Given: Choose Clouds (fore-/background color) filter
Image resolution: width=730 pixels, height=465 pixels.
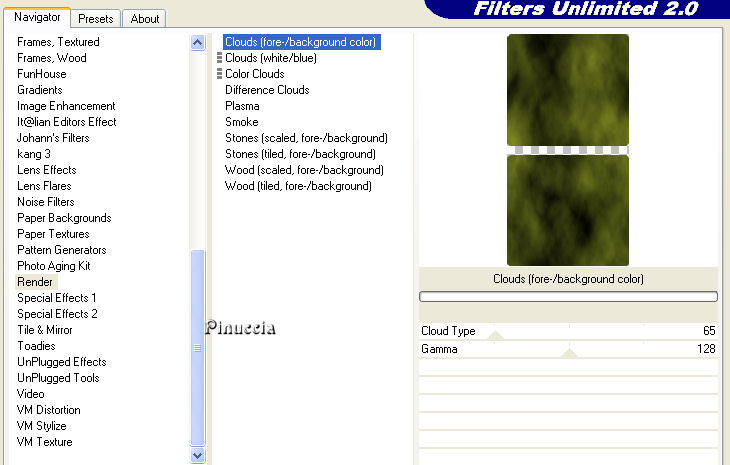Looking at the screenshot, I should (x=301, y=42).
